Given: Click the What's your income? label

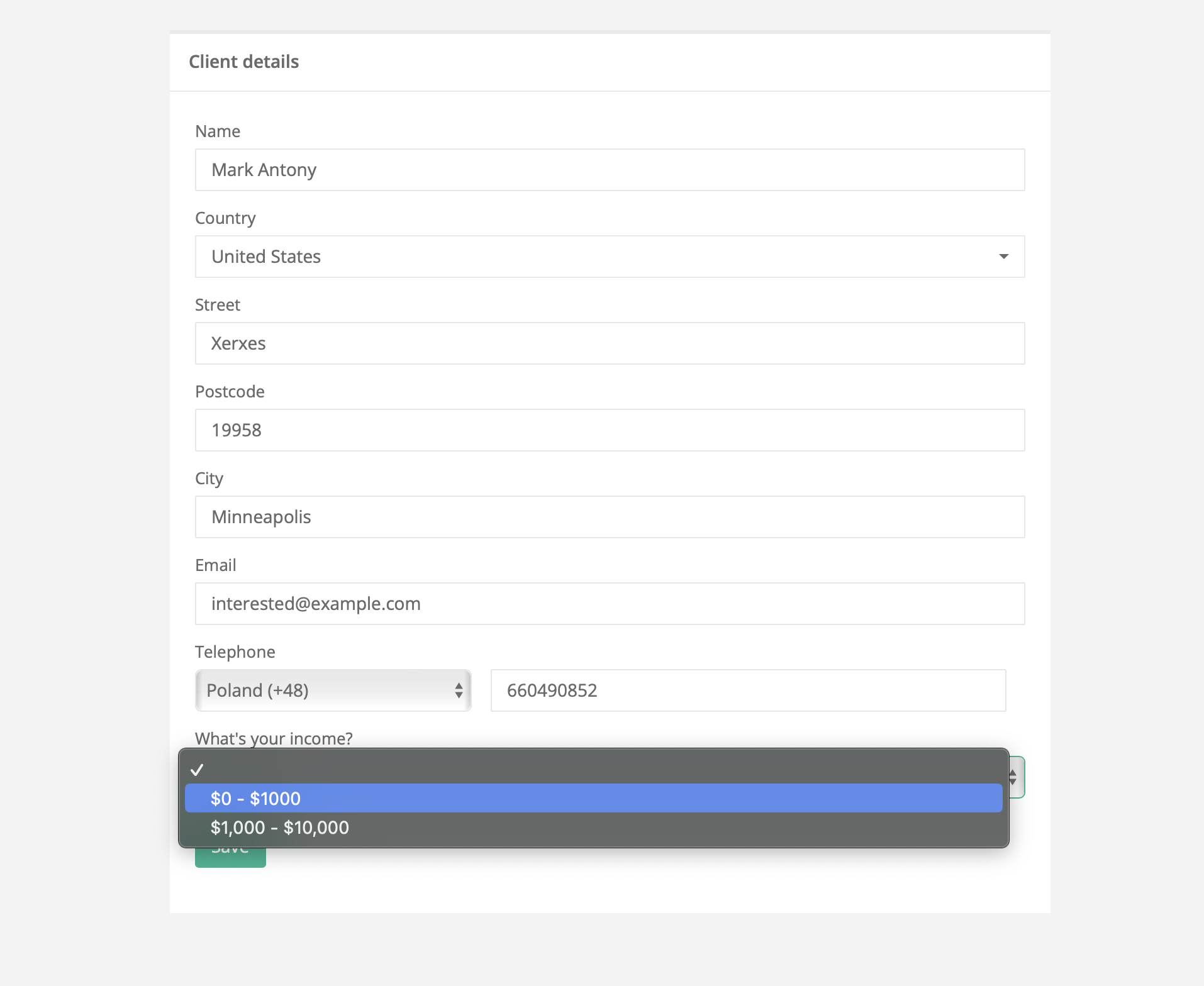Looking at the screenshot, I should pos(274,738).
